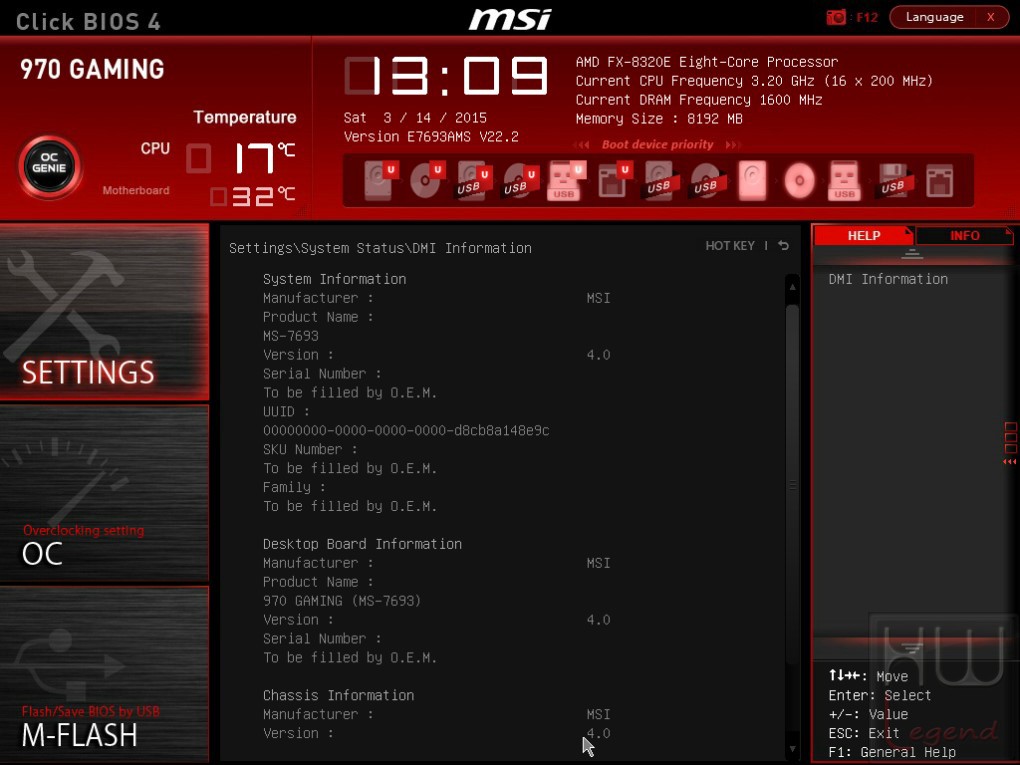This screenshot has width=1020, height=765.
Task: Select the System Information heading
Action: point(334,279)
